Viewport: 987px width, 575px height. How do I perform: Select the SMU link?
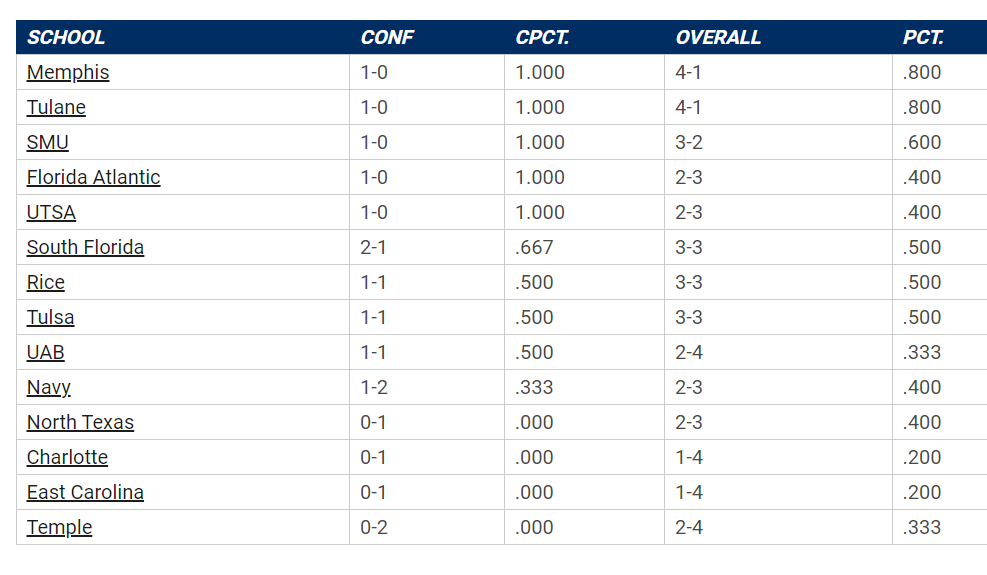point(48,142)
